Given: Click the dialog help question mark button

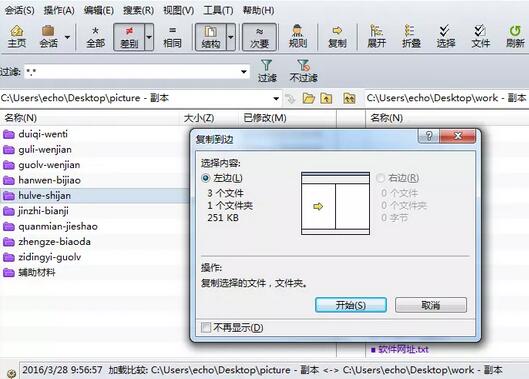Looking at the screenshot, I should pyautogui.click(x=429, y=136).
